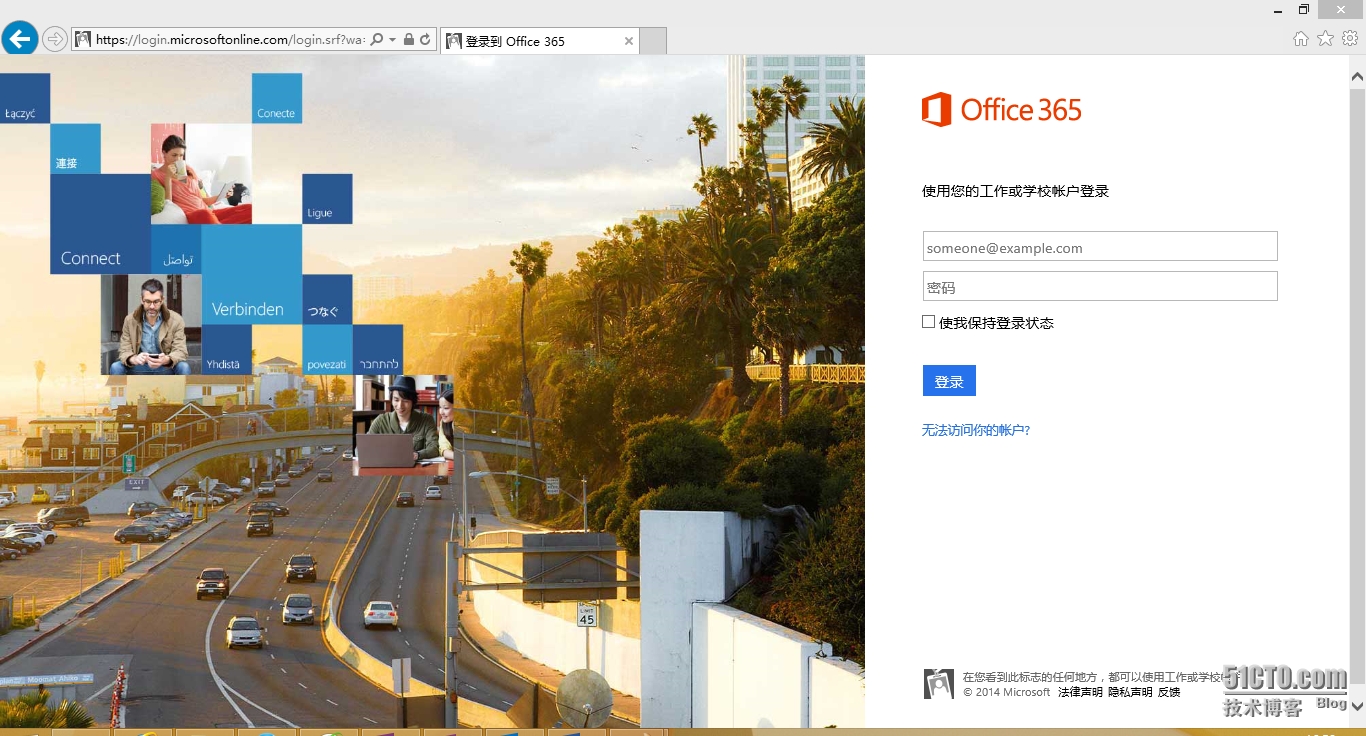
Task: Expand the address bar autocomplete dropdown arrow
Action: (393, 40)
